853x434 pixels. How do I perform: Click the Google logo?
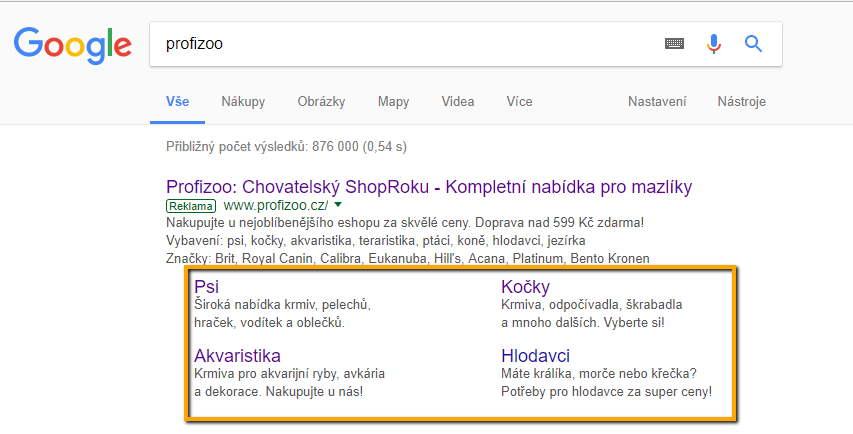pos(73,46)
